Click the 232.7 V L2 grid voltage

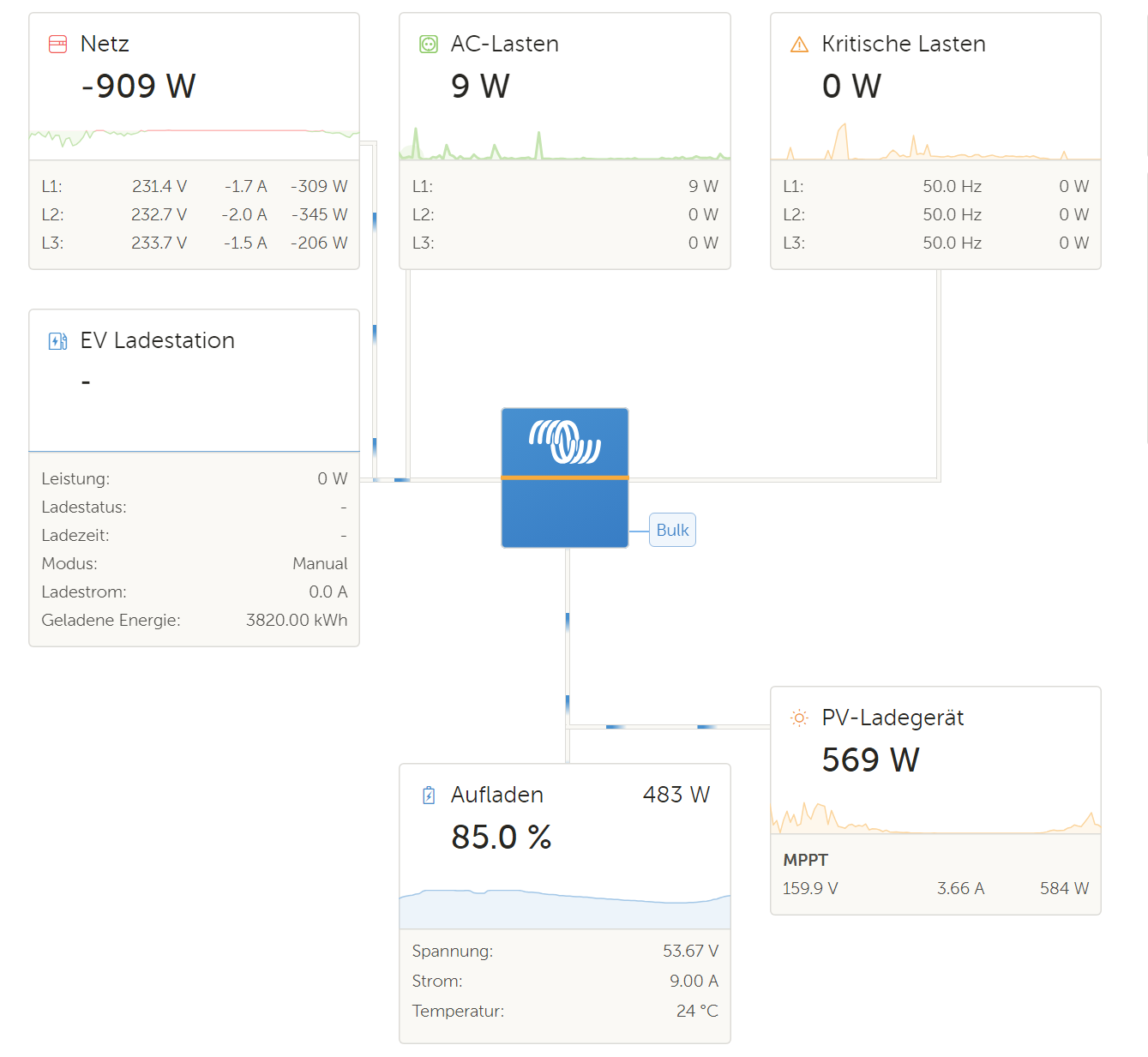point(159,214)
